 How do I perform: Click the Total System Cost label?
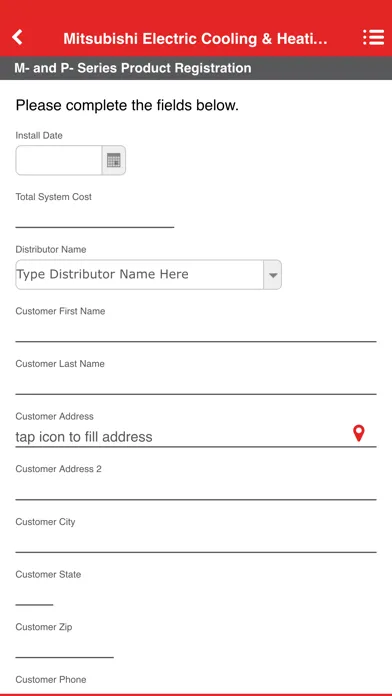click(x=54, y=197)
